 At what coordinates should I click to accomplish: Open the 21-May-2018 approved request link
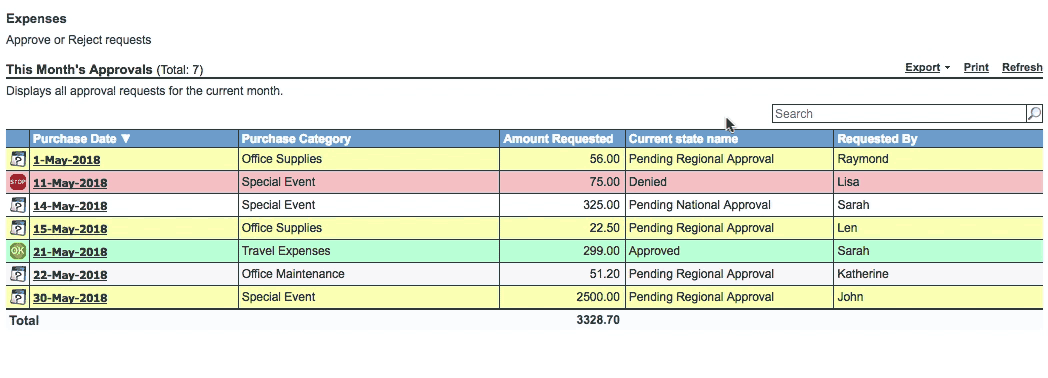pos(70,252)
